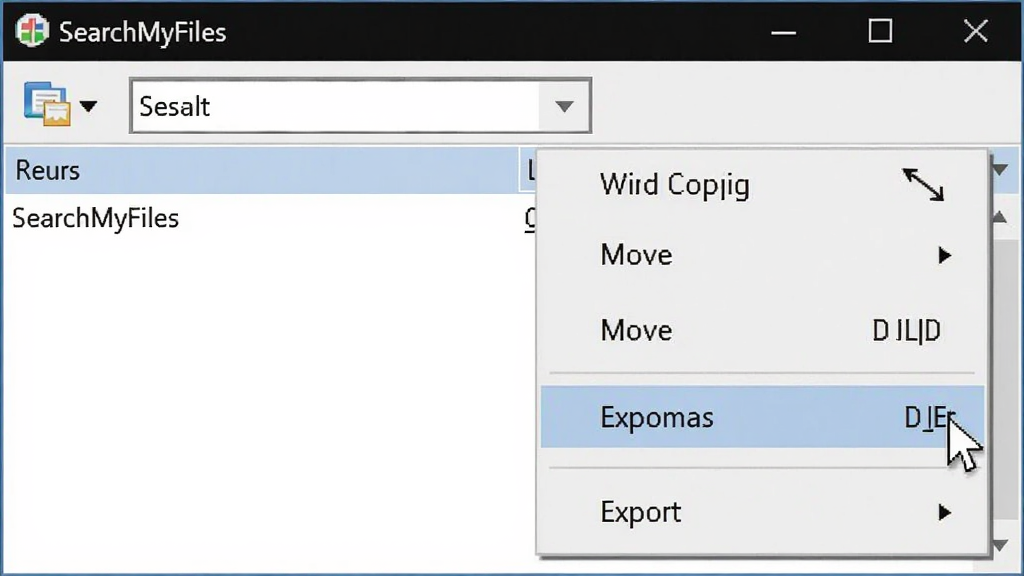Choose the Move entry with D JL|D shortcut
The width and height of the screenshot is (1024, 576).
click(x=762, y=330)
